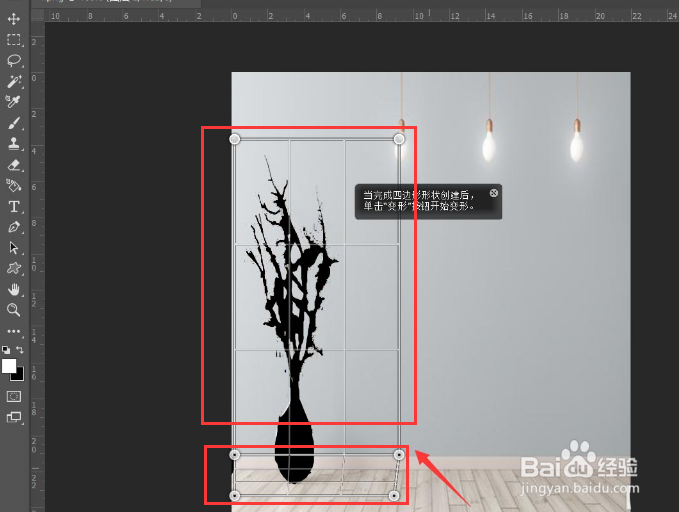
Task: Select the Clone Stamp tool
Action: pos(13,143)
